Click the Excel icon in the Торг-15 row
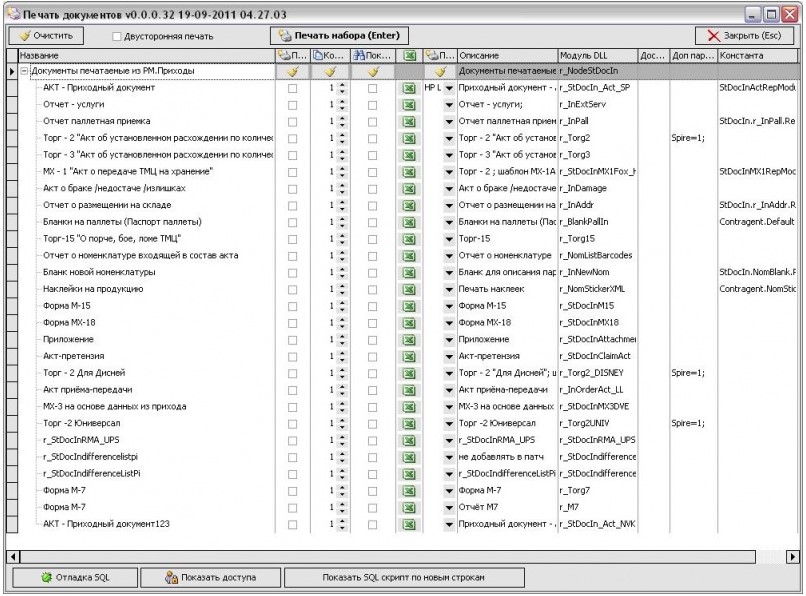The image size is (806, 596). (408, 239)
